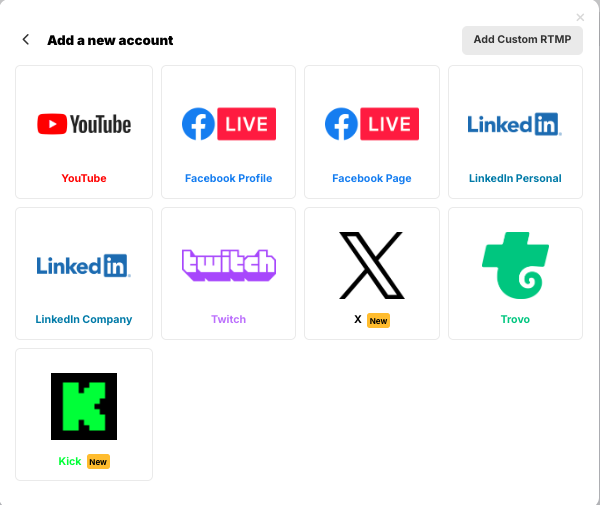600x505 pixels.
Task: Select the green Trovo logo
Action: (x=515, y=265)
